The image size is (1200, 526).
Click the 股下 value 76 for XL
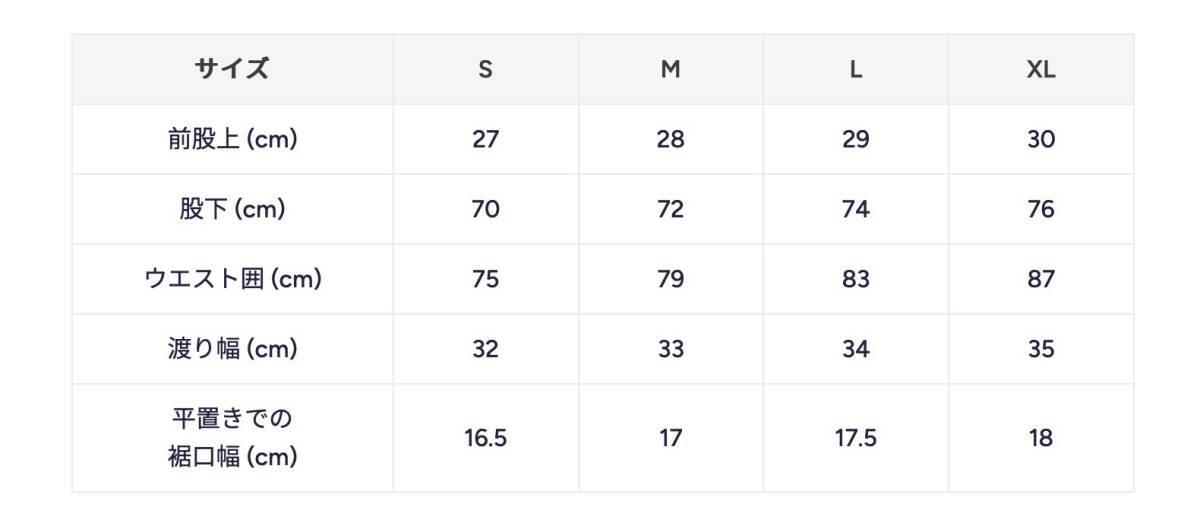[x=1041, y=209]
